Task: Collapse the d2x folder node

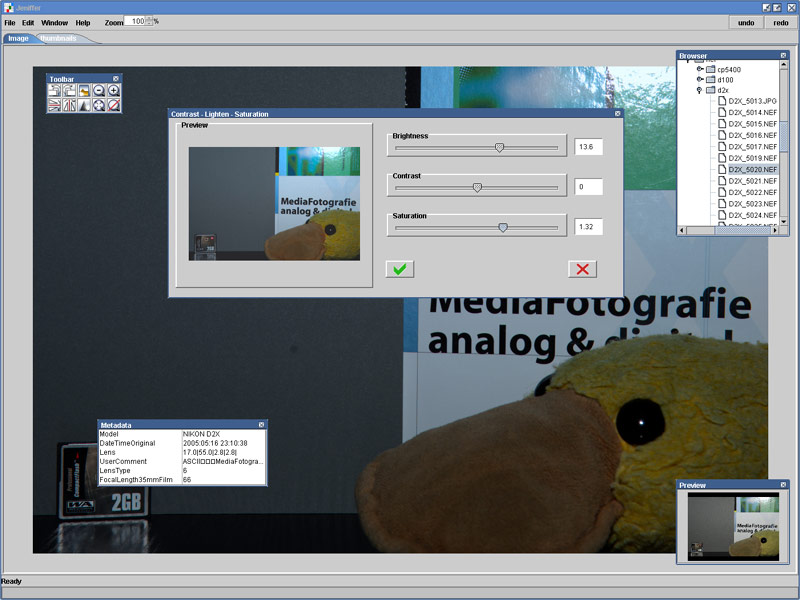Action: coord(699,90)
